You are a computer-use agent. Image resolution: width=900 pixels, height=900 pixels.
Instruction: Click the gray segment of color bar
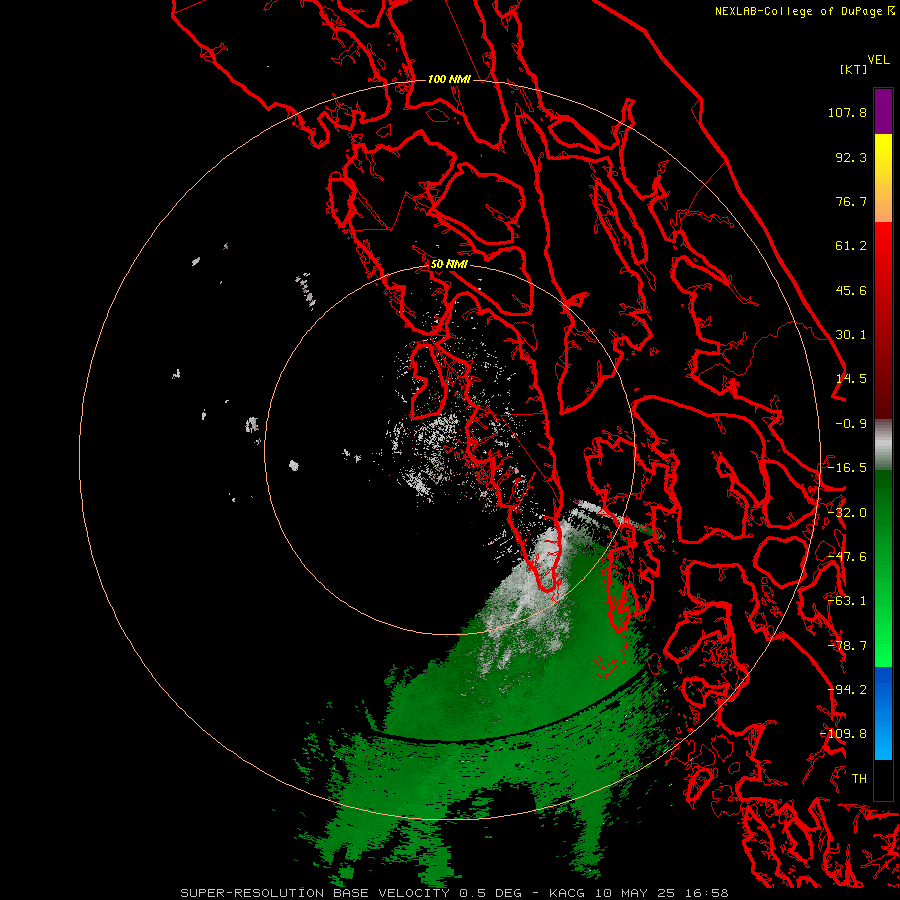tap(883, 445)
